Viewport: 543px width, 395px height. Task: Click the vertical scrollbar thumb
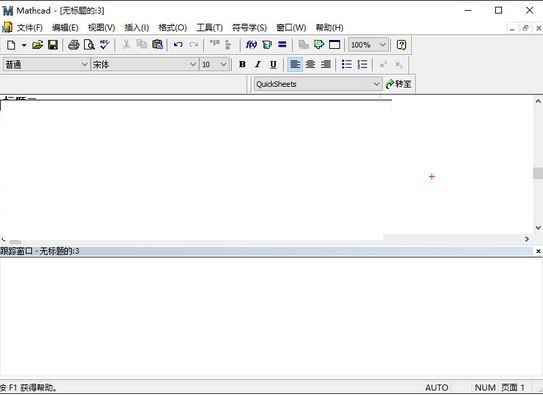[538, 173]
